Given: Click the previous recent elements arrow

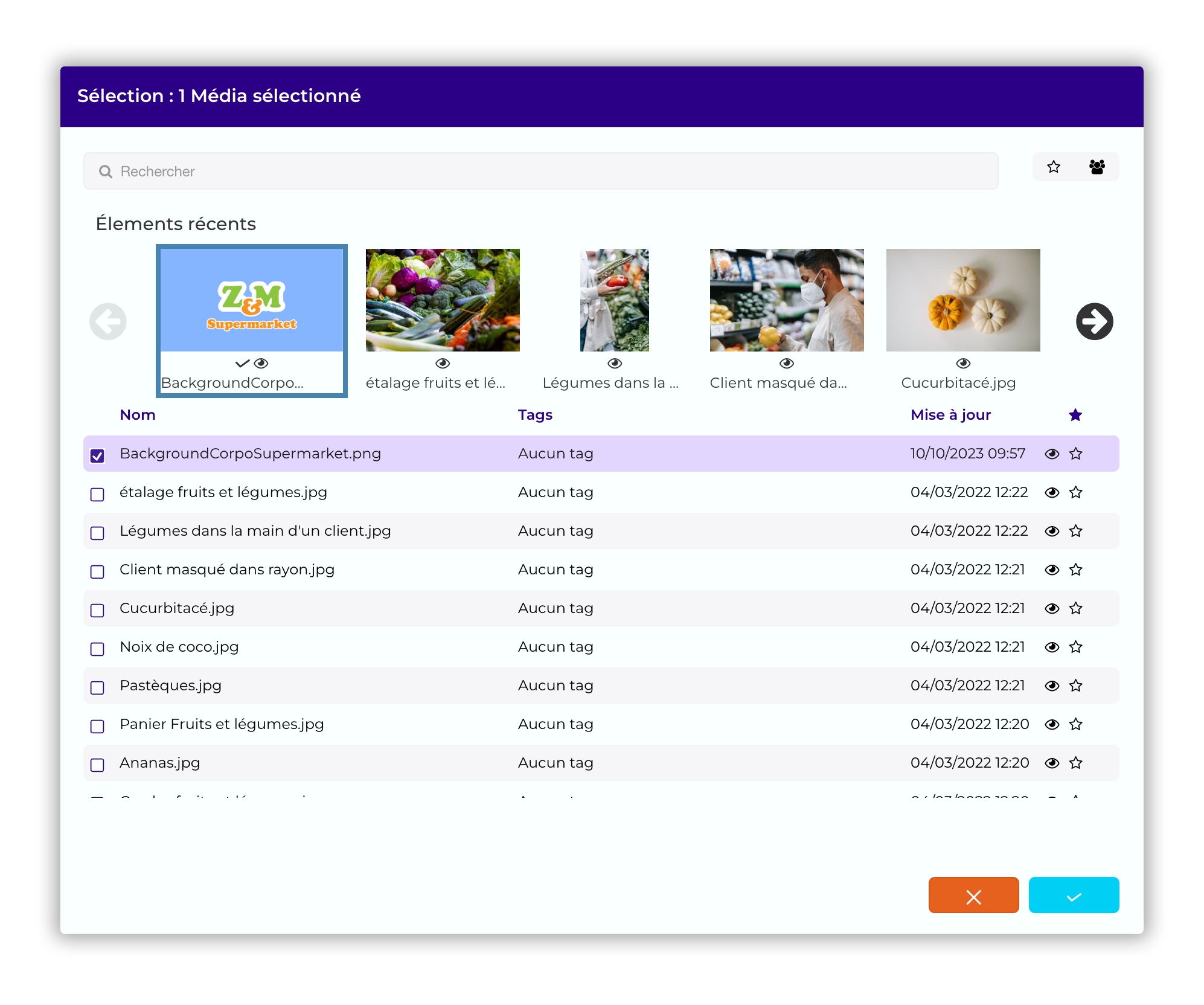Looking at the screenshot, I should (x=108, y=321).
